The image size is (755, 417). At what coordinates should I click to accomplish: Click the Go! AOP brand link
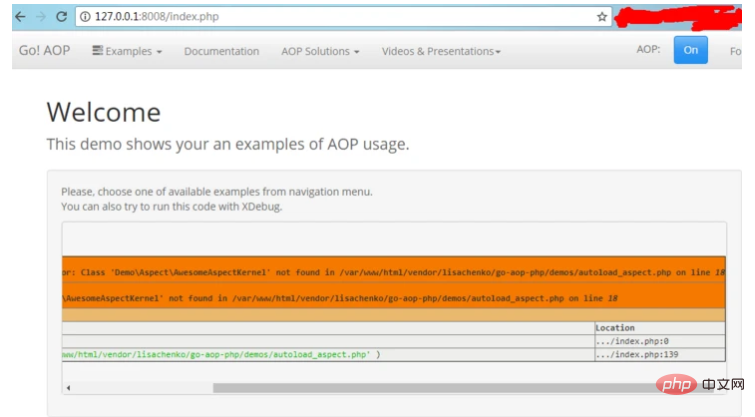(x=44, y=51)
